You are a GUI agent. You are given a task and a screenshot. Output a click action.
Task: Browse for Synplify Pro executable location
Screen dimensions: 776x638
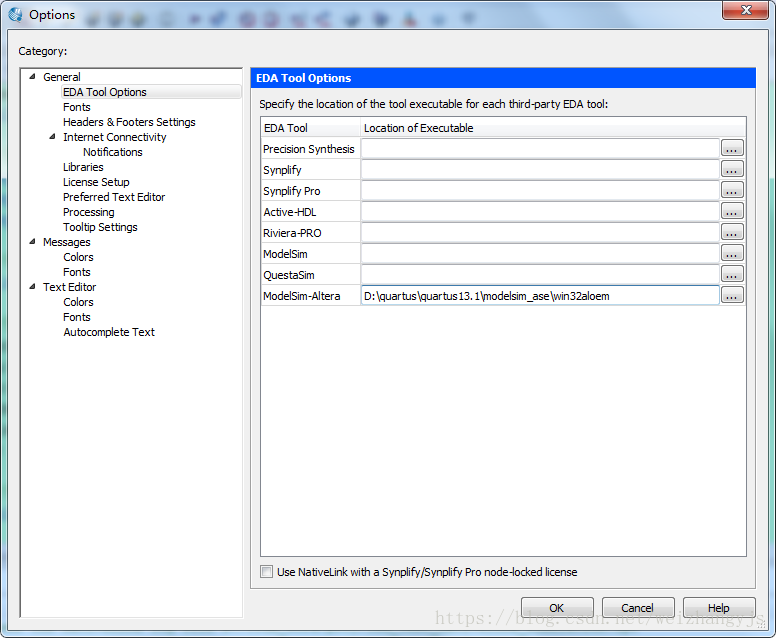[732, 190]
